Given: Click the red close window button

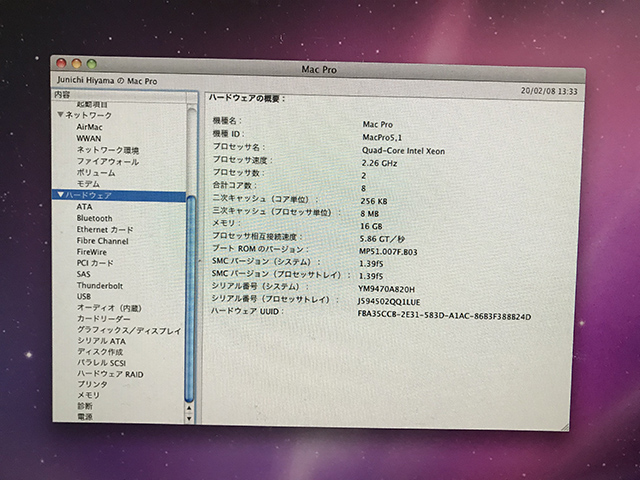Looking at the screenshot, I should [x=61, y=63].
